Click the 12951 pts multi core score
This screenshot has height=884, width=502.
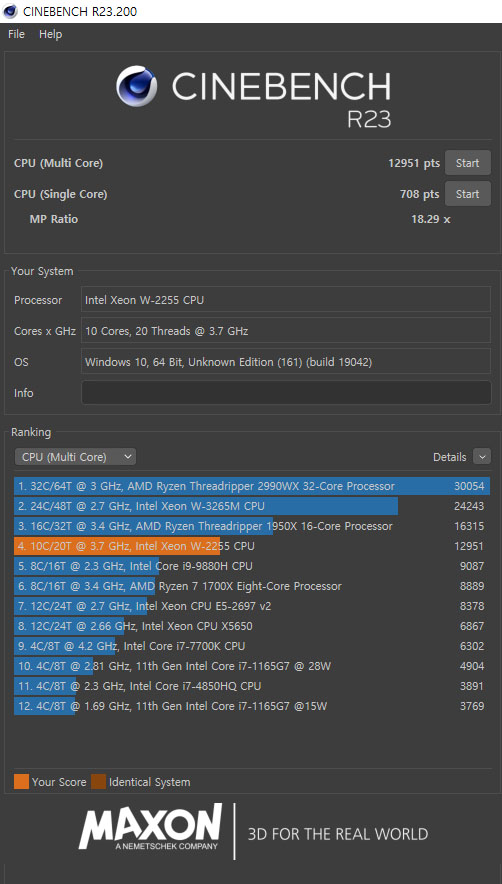pos(413,163)
